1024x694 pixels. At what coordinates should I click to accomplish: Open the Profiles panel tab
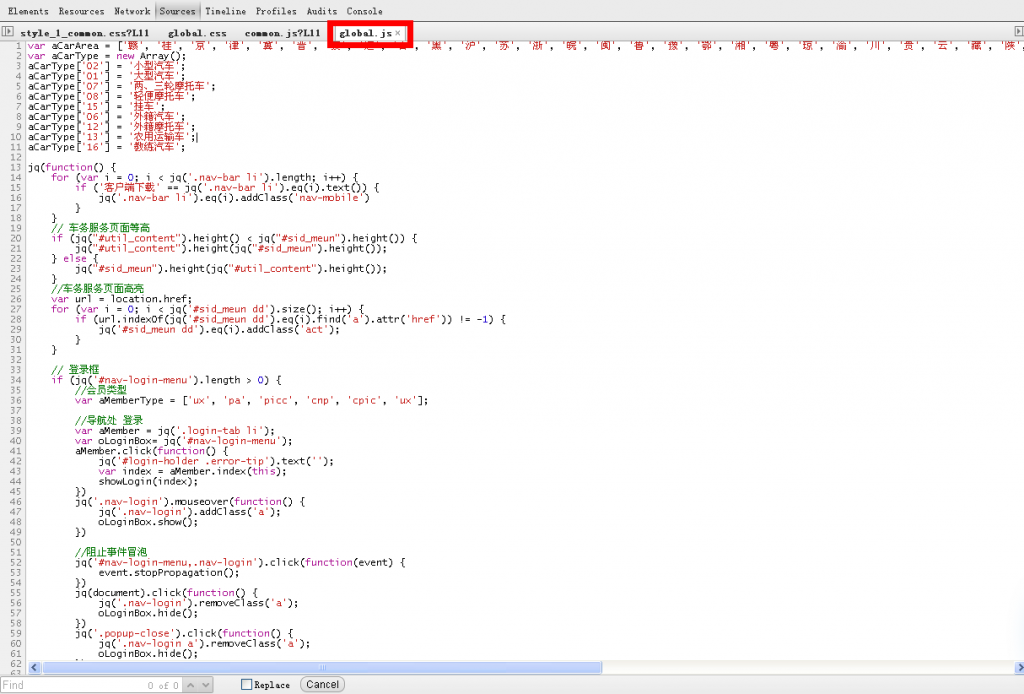point(276,11)
